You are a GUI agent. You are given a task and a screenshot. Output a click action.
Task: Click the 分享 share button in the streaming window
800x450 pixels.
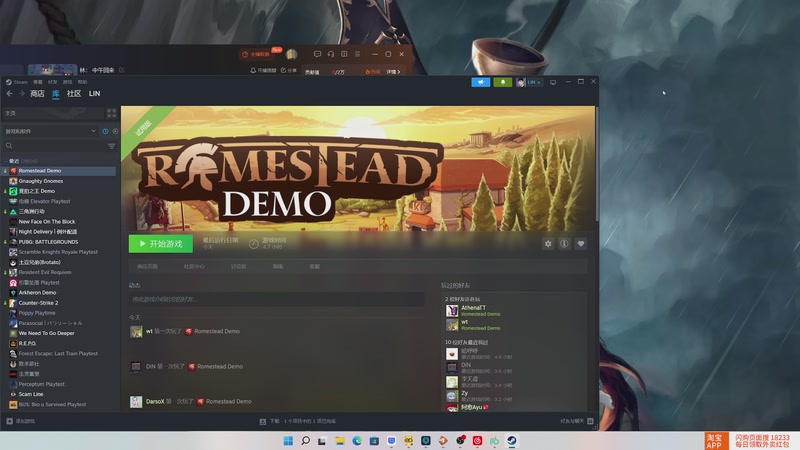(288, 70)
